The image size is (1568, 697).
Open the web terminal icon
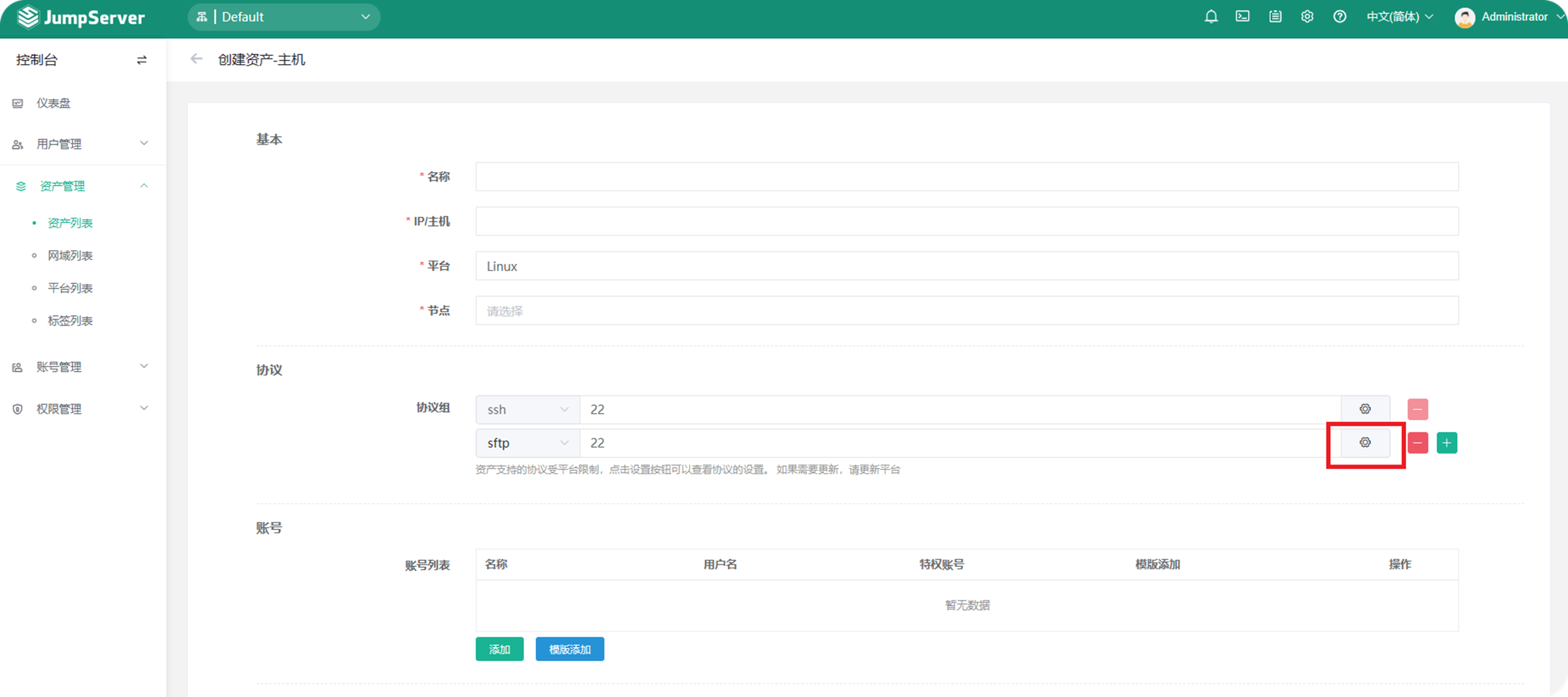click(x=1242, y=16)
